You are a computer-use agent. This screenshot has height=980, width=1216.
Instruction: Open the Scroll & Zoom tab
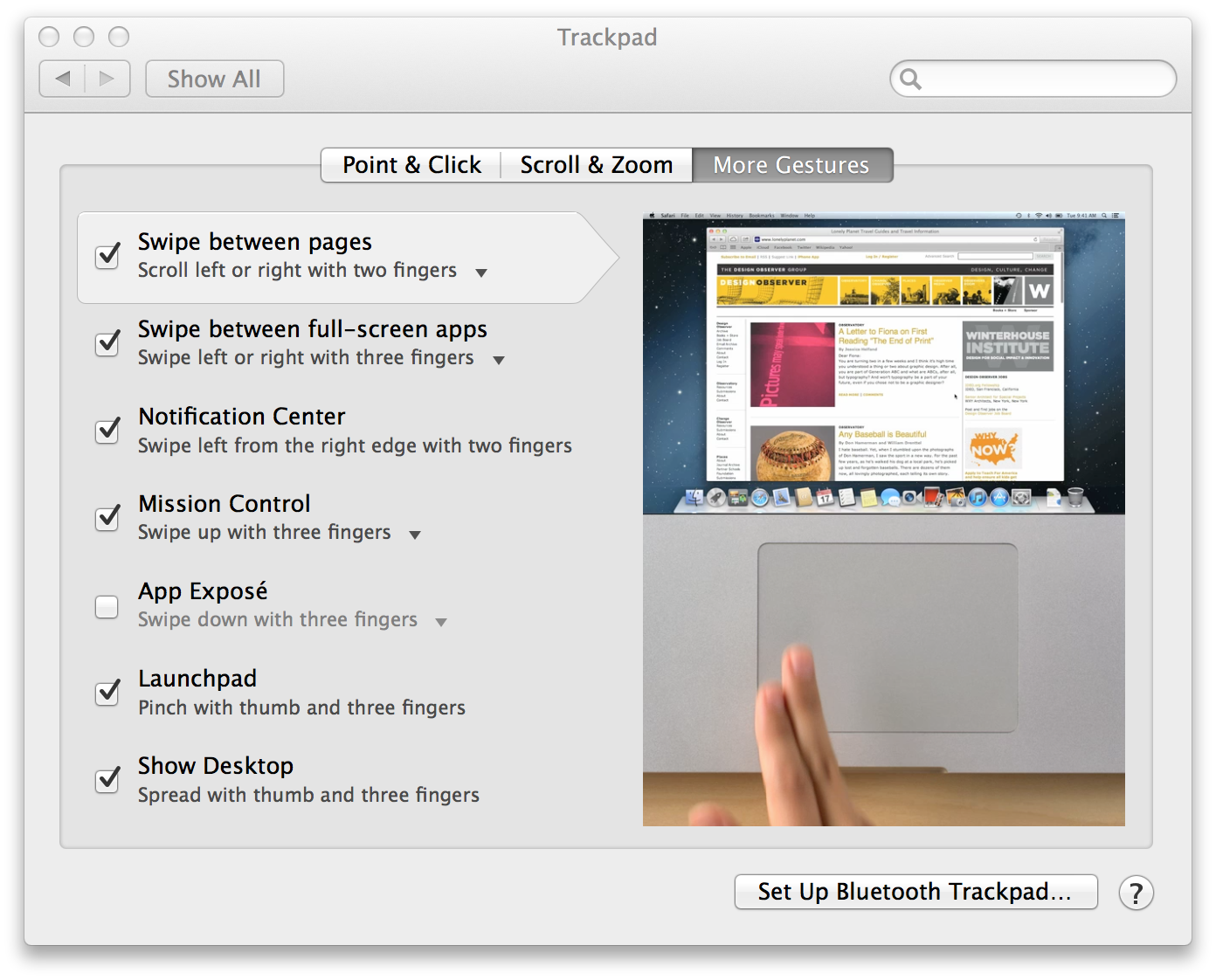pos(597,165)
